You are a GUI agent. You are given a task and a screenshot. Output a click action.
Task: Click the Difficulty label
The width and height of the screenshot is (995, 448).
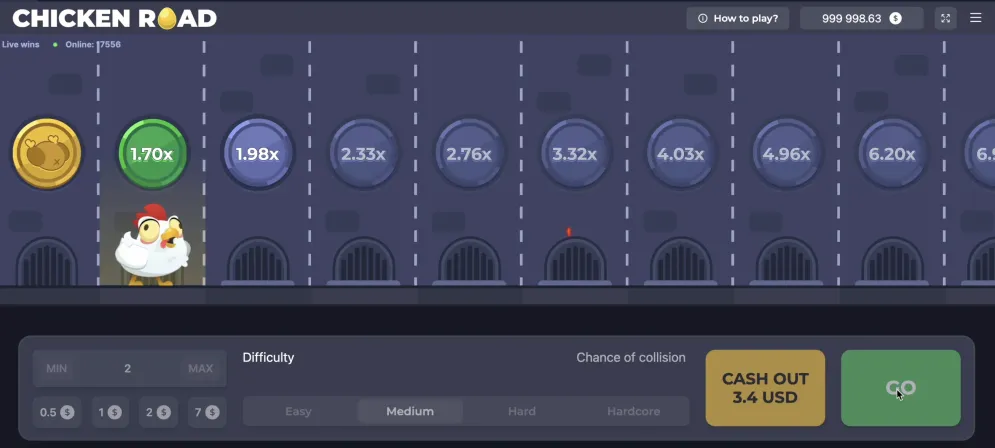click(268, 358)
